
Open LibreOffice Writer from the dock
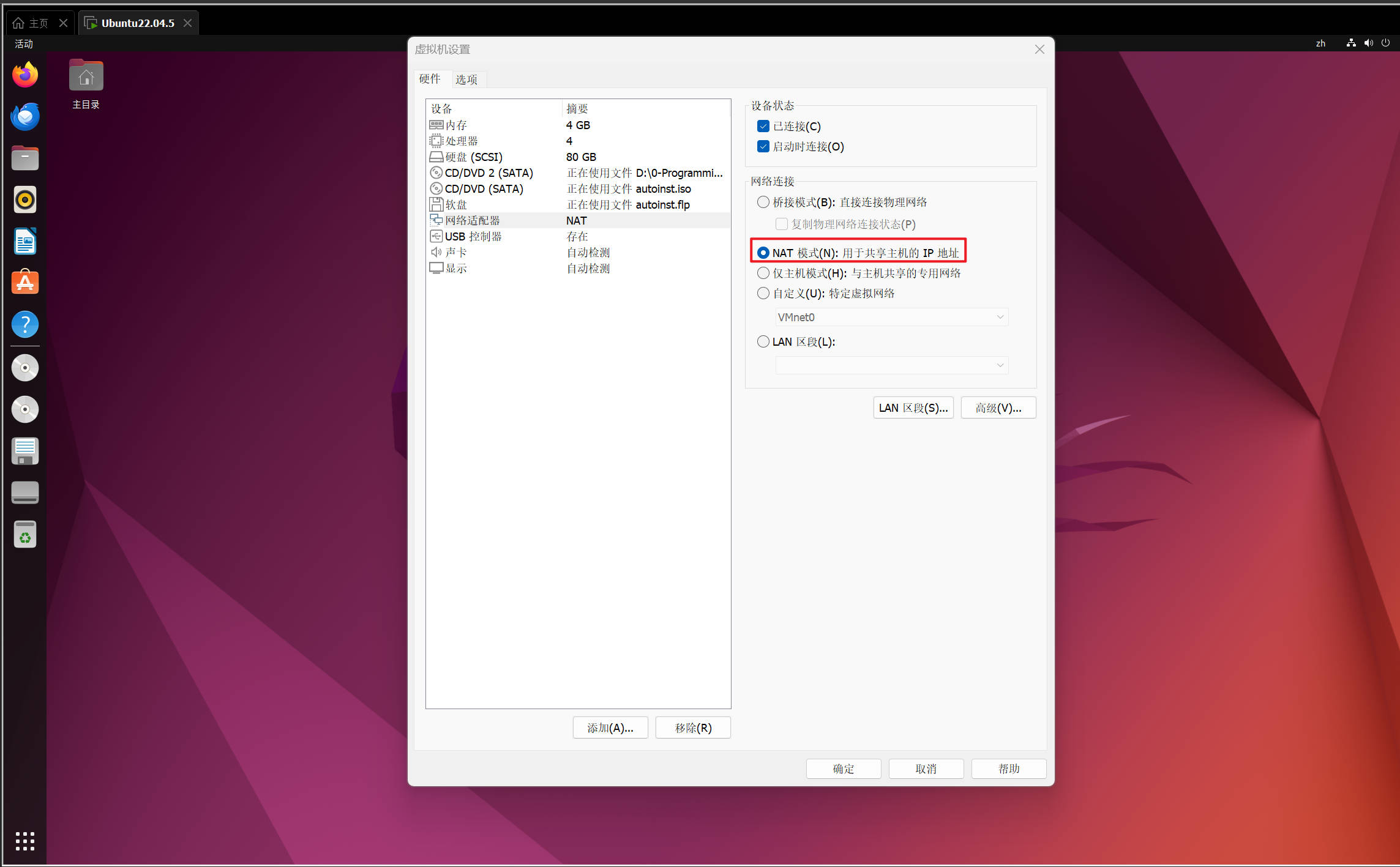tap(25, 241)
